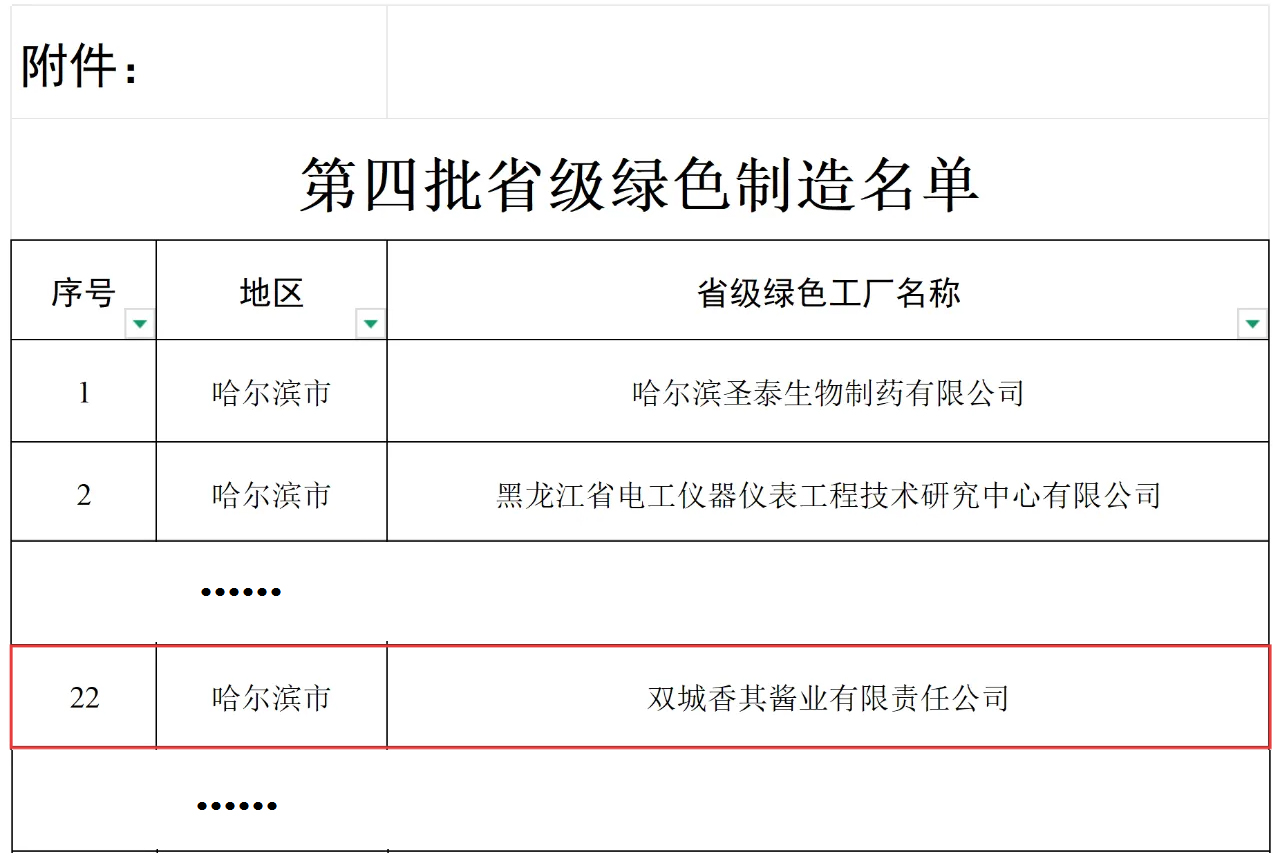This screenshot has width=1280, height=854.
Task: Open the 地区 column filter dropdown
Action: click(370, 323)
